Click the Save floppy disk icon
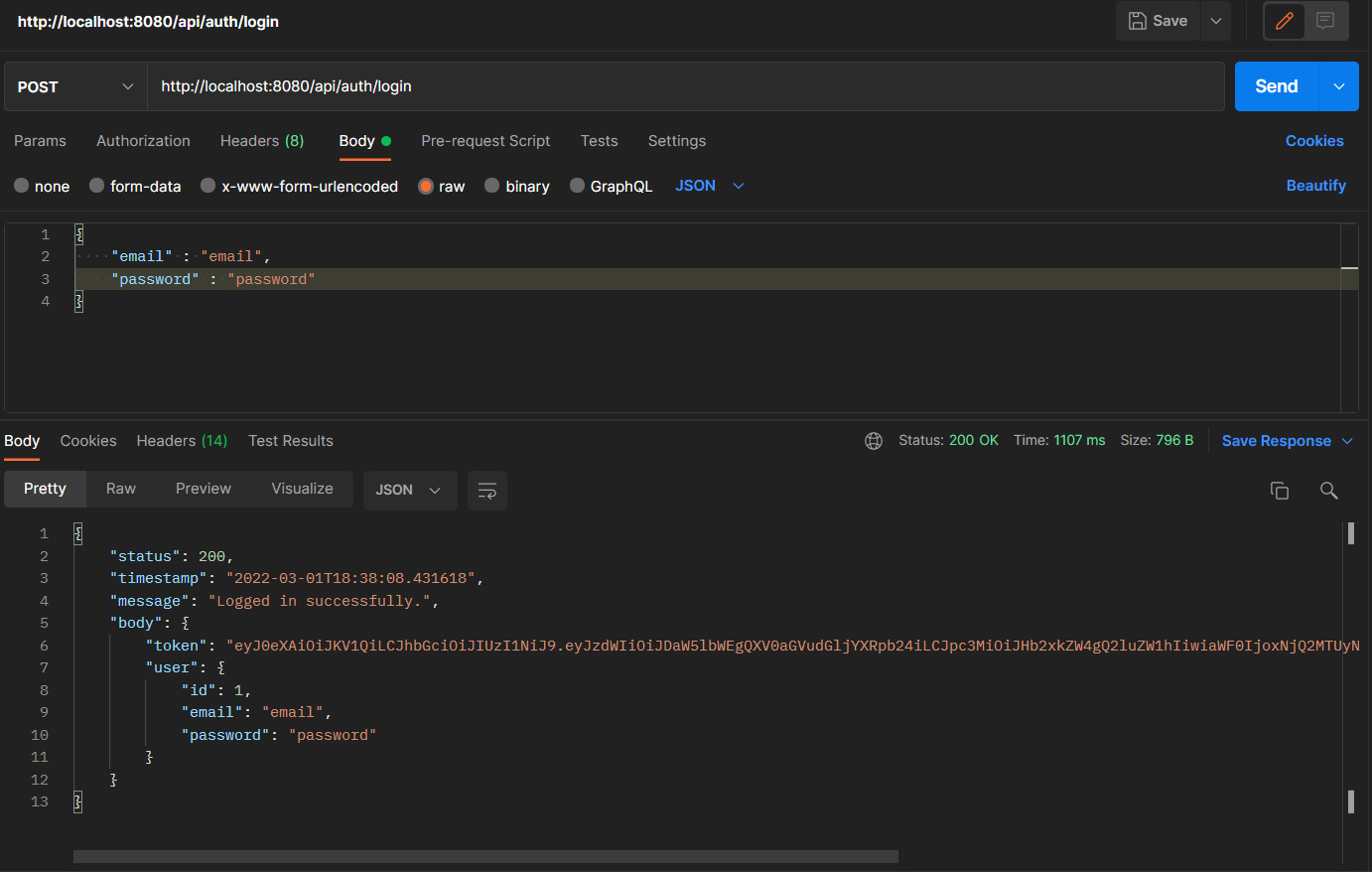Image resolution: width=1372 pixels, height=872 pixels. 1138,21
